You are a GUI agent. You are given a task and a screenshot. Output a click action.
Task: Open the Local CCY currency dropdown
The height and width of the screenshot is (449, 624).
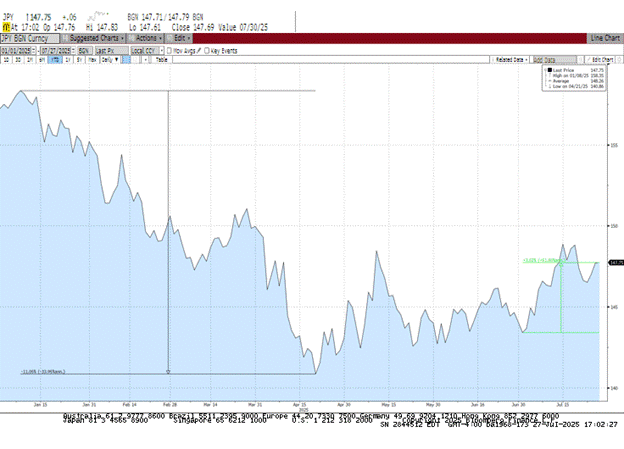click(147, 51)
